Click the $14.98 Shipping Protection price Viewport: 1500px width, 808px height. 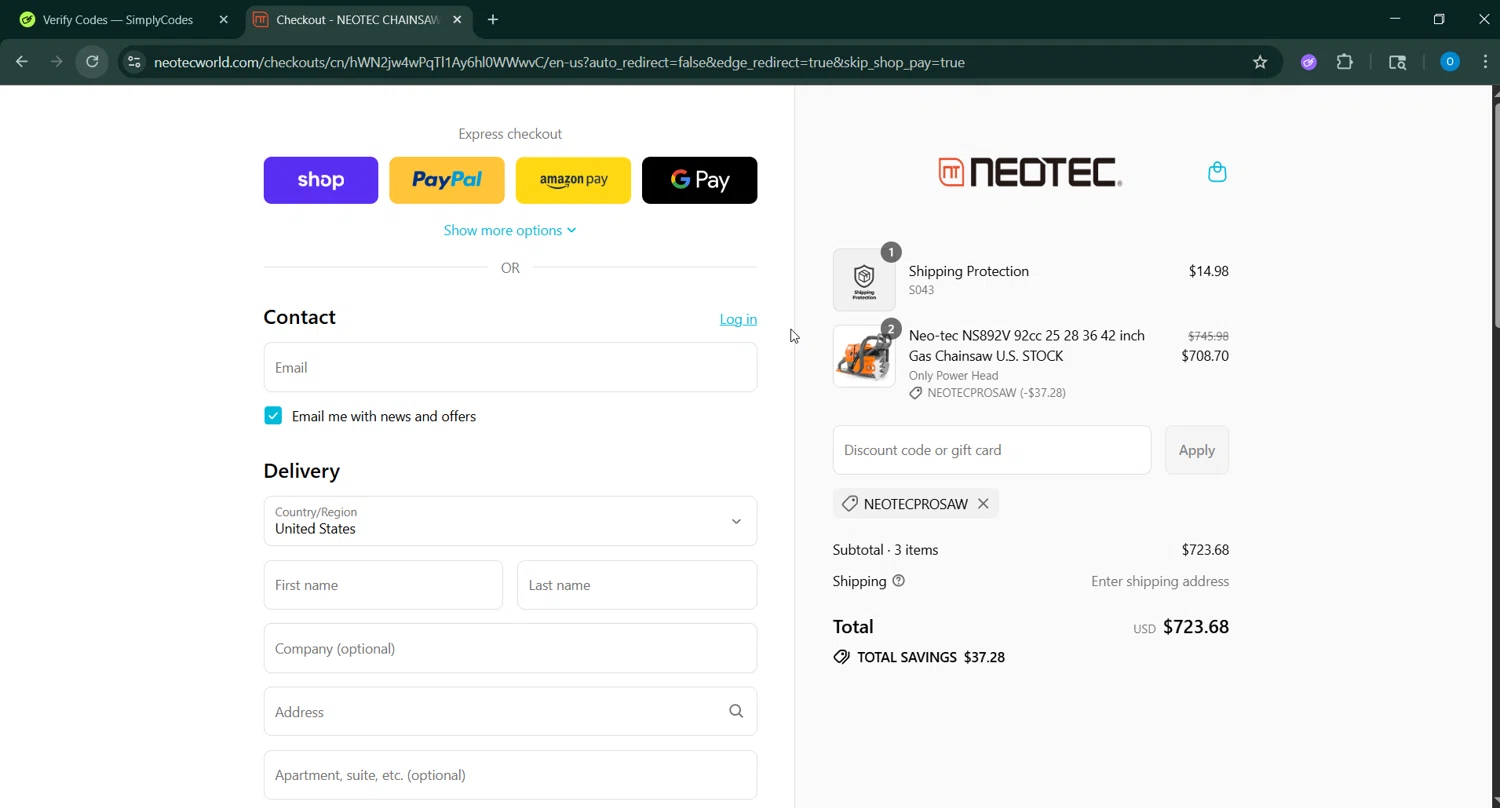point(1208,271)
